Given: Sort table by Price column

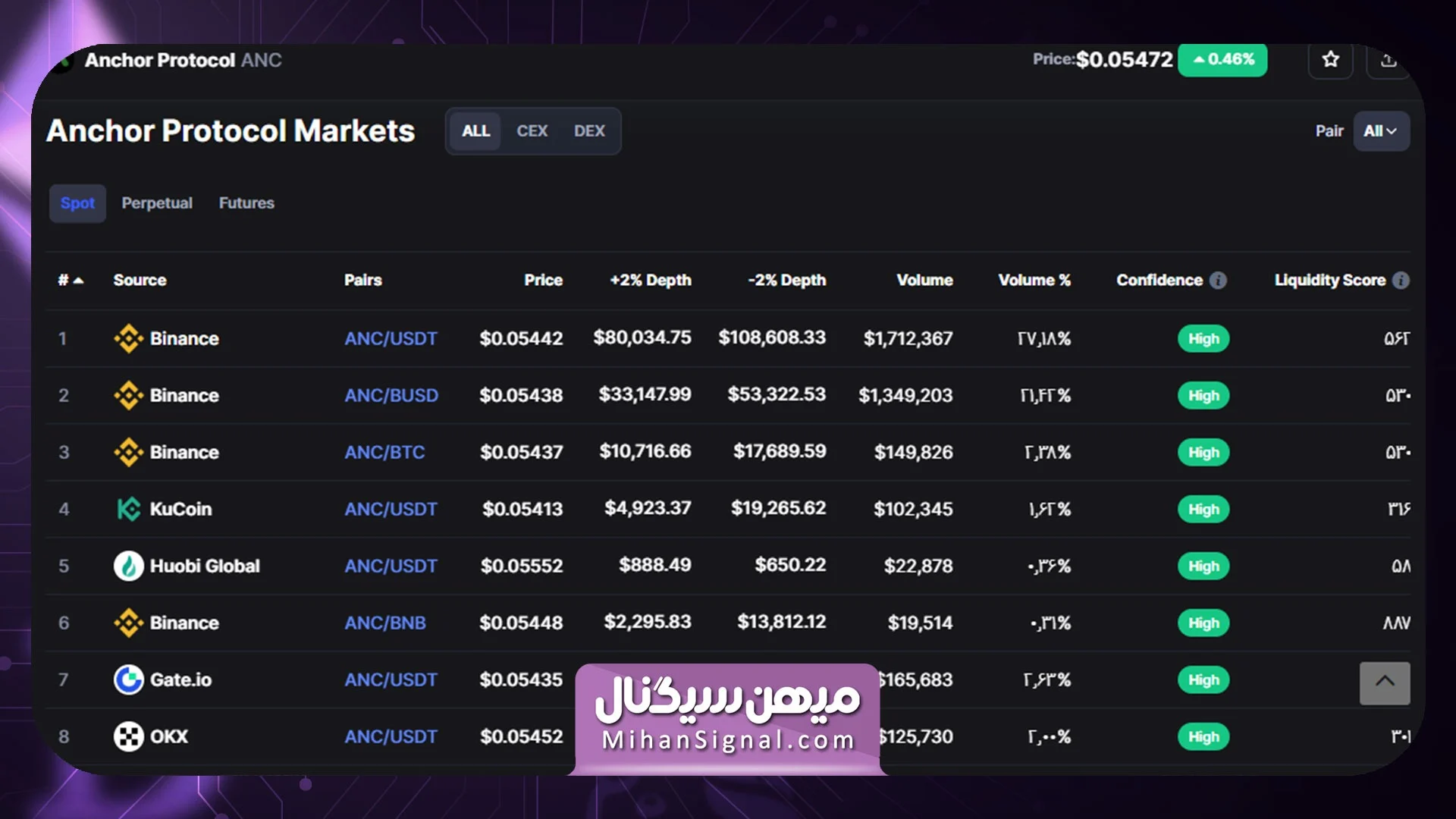Looking at the screenshot, I should (x=543, y=281).
